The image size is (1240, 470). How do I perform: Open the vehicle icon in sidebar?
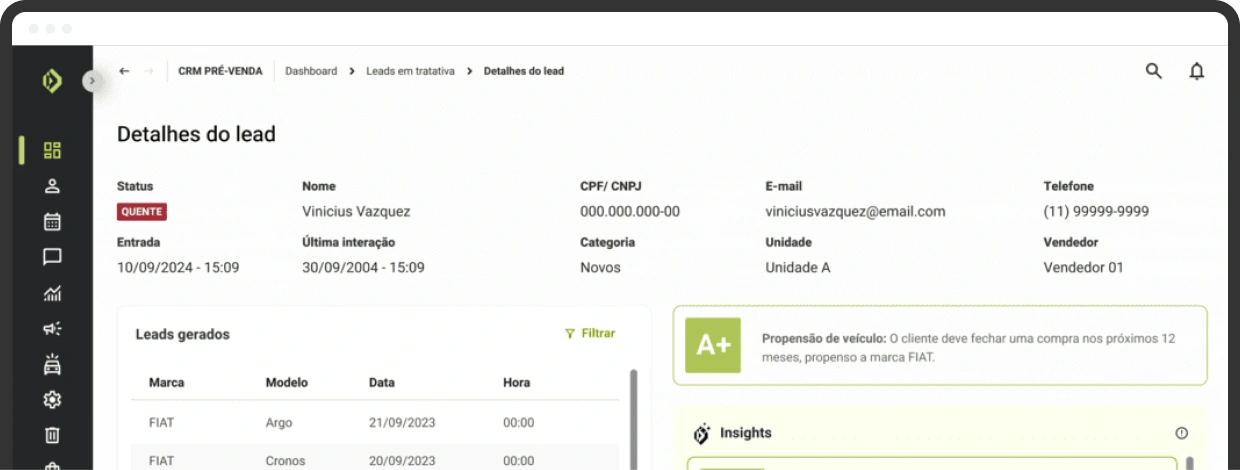(x=52, y=364)
